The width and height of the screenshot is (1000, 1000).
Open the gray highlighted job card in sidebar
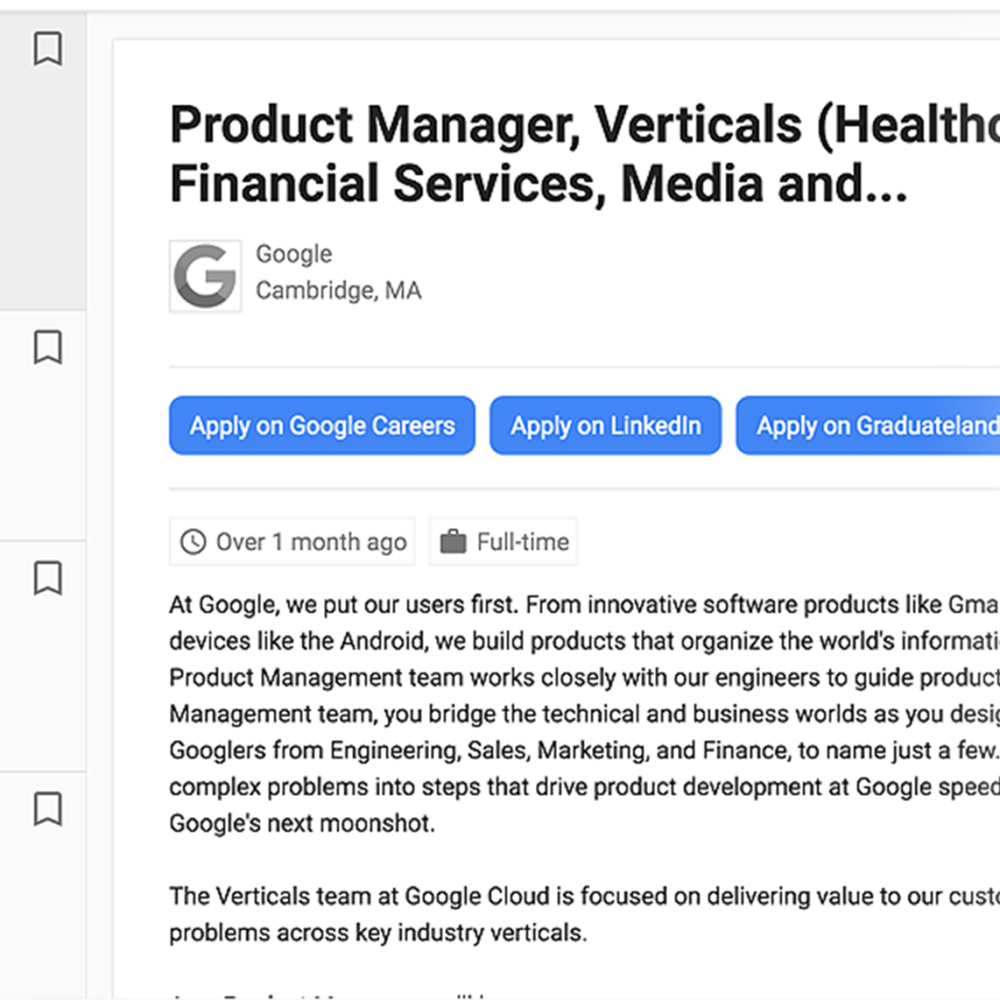[x=43, y=159]
